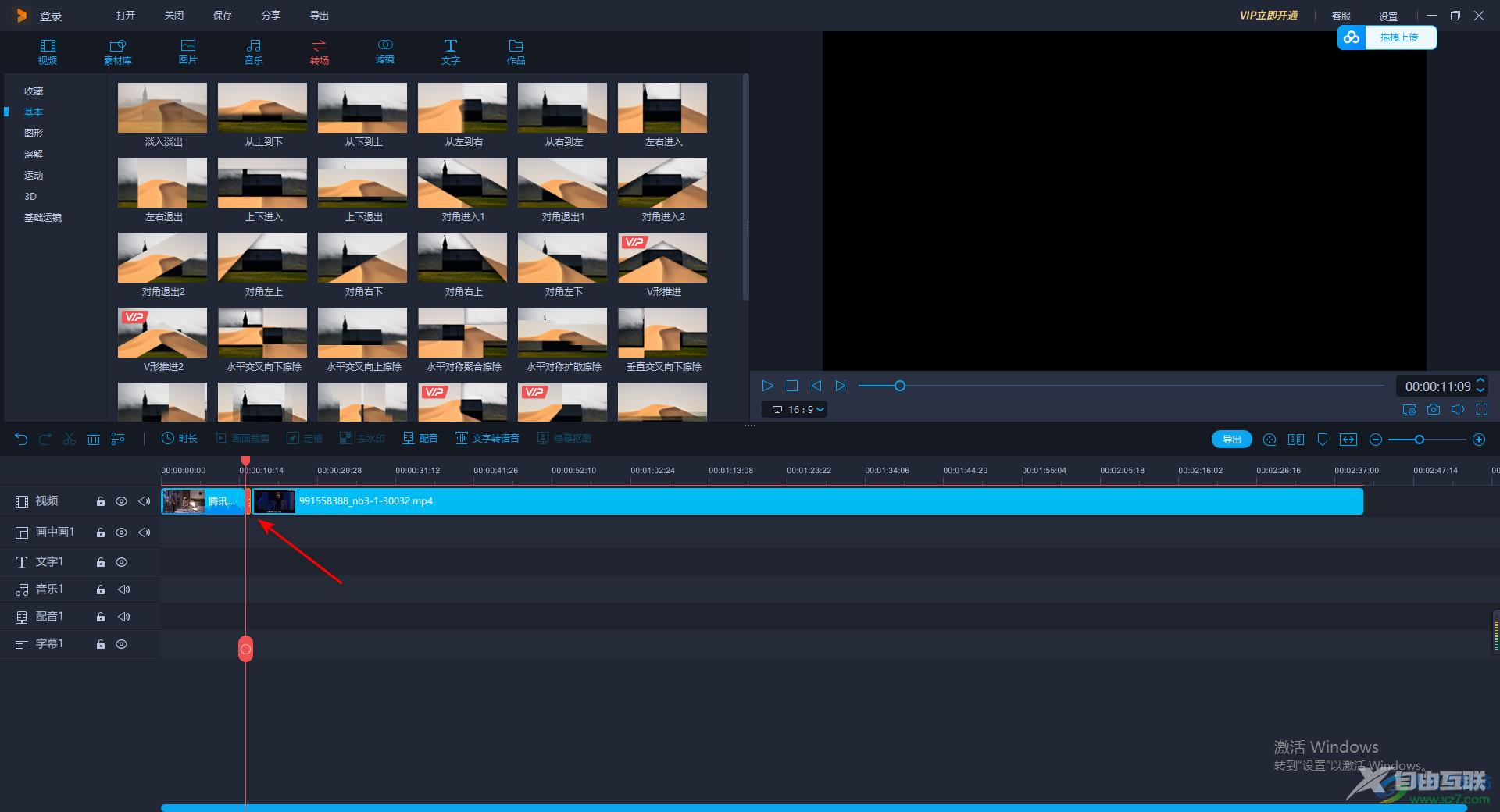Mute the 配音1 track
This screenshot has width=1500, height=812.
pos(123,617)
